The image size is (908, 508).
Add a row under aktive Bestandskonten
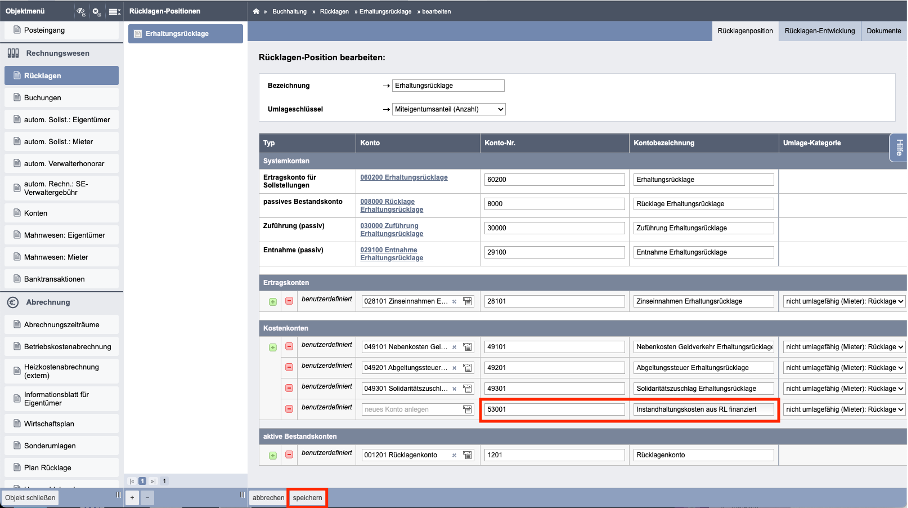273,455
